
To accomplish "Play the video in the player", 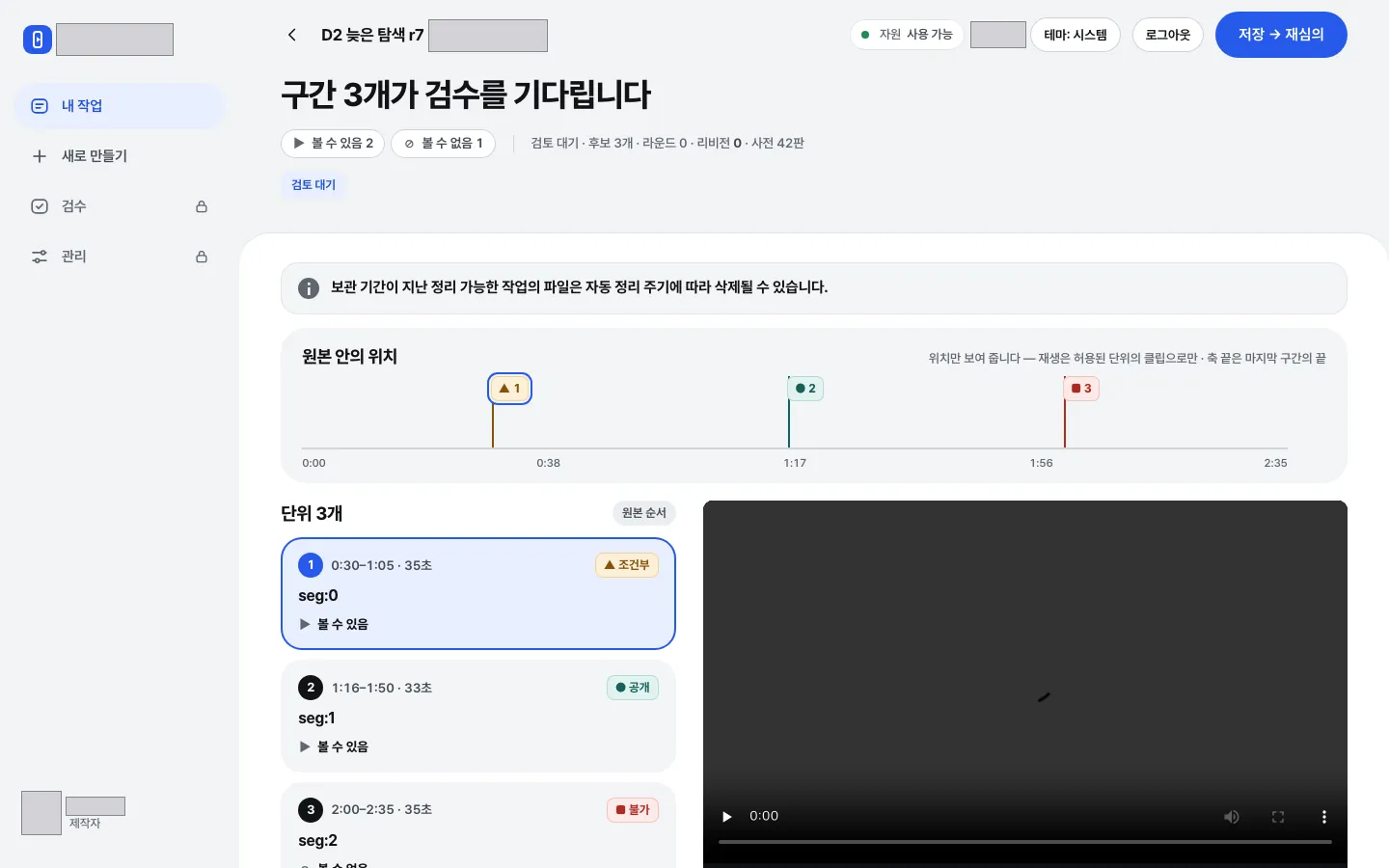I will 727,817.
